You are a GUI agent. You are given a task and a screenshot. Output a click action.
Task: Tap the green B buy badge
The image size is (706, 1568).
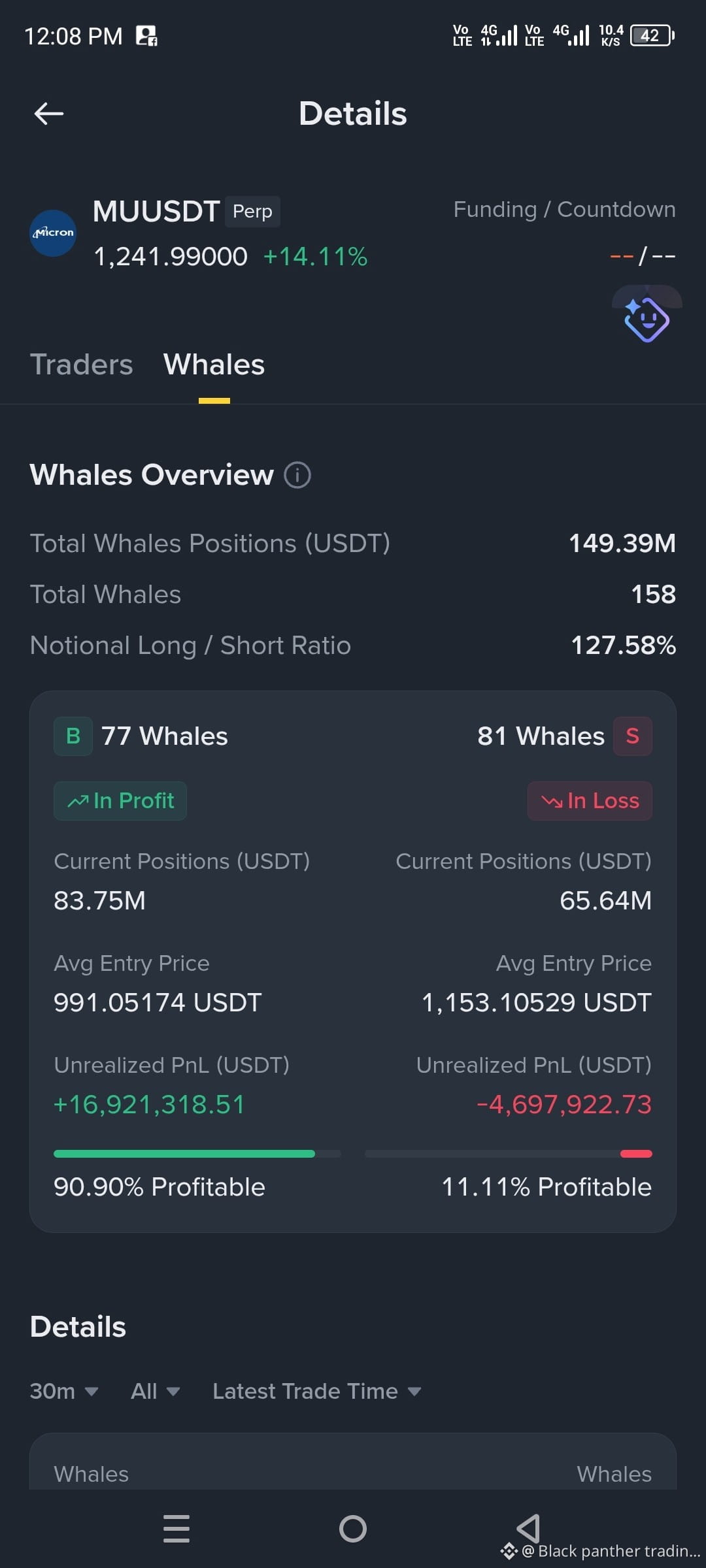click(x=73, y=736)
